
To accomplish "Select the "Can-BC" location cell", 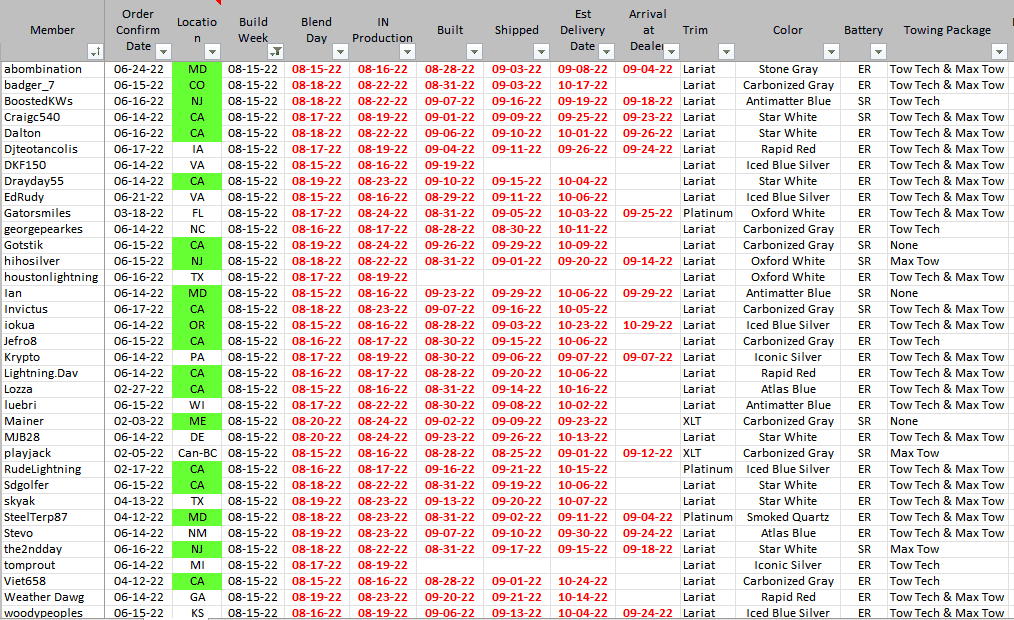I will [197, 453].
